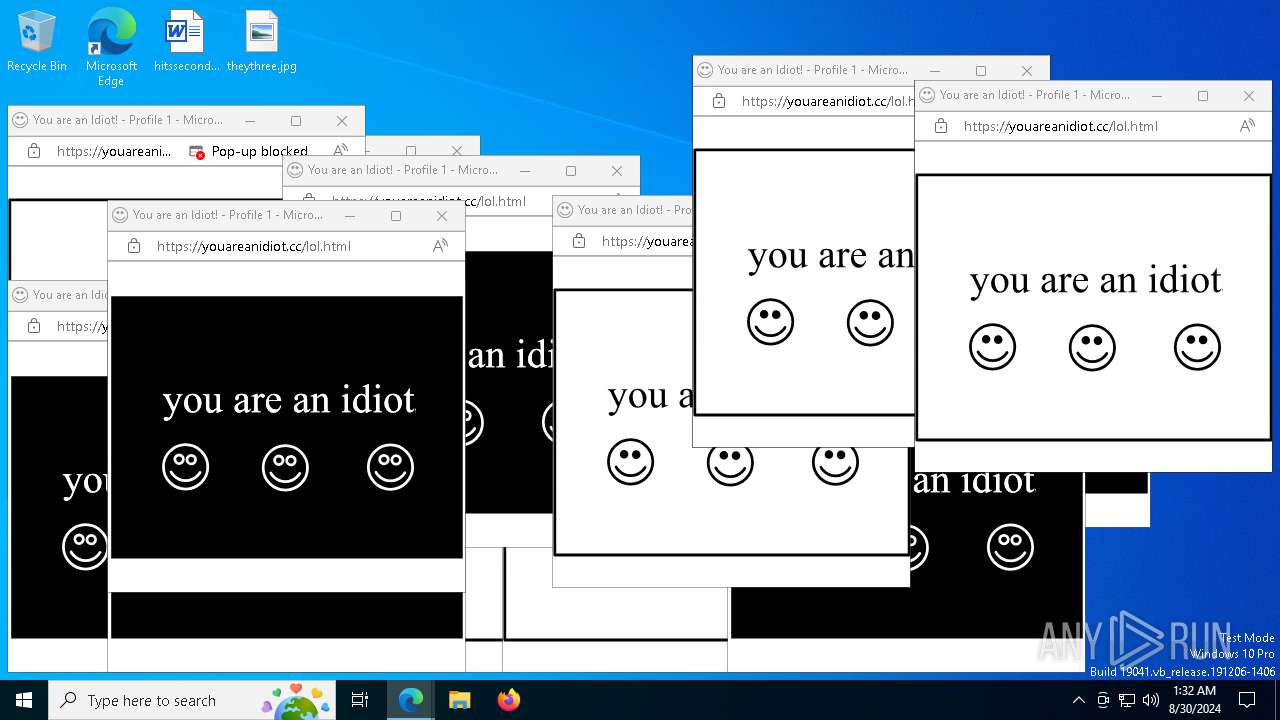
Task: Click the URL field in the top-center white window
Action: pyautogui.click(x=828, y=101)
